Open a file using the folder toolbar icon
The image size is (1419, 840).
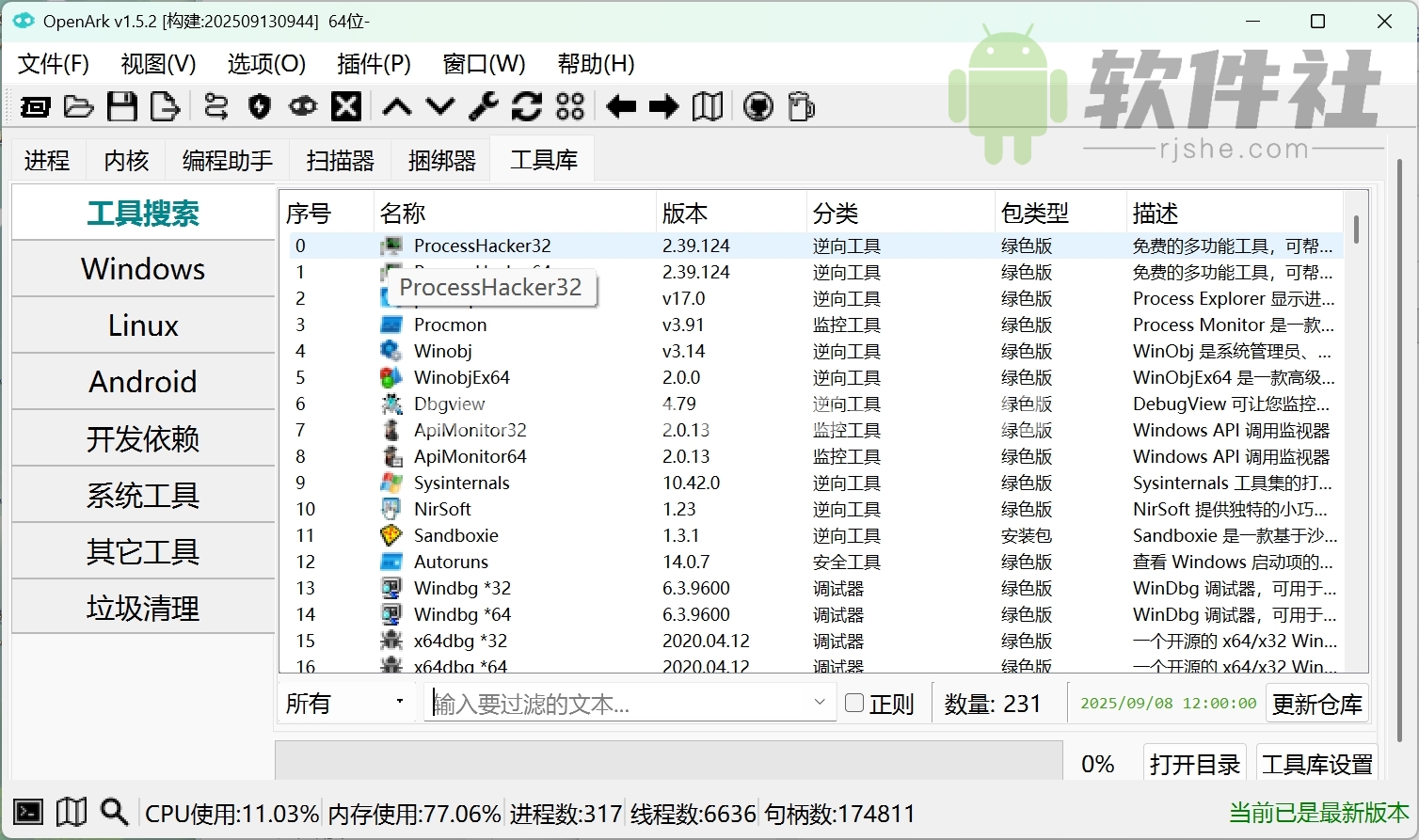78,106
